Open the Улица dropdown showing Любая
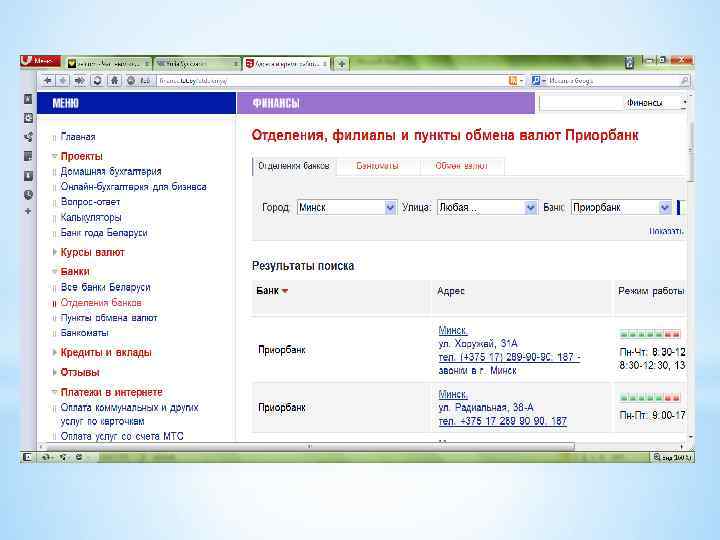720x540 pixels. click(x=487, y=208)
